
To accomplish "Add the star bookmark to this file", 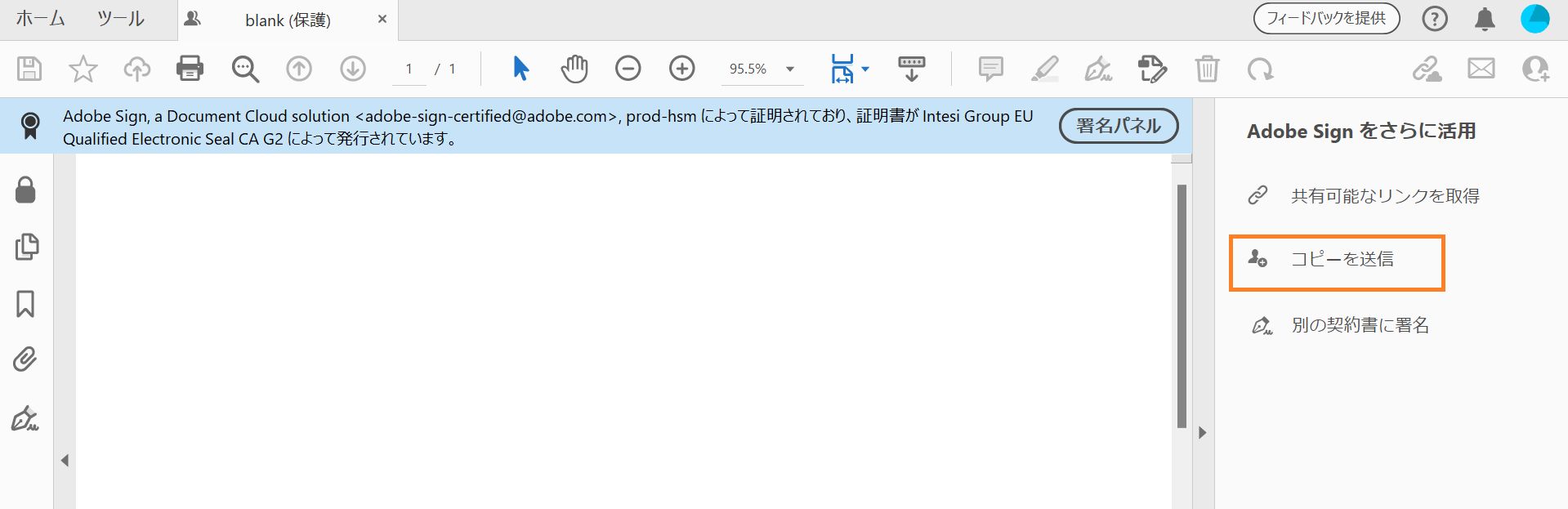I will tap(83, 69).
